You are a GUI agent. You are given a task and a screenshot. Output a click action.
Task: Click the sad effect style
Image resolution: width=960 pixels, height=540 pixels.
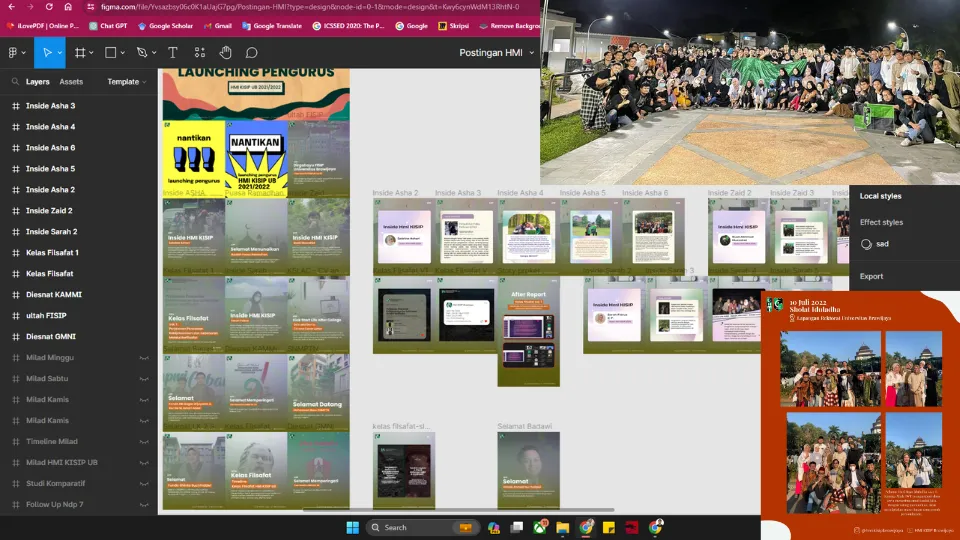coord(882,244)
